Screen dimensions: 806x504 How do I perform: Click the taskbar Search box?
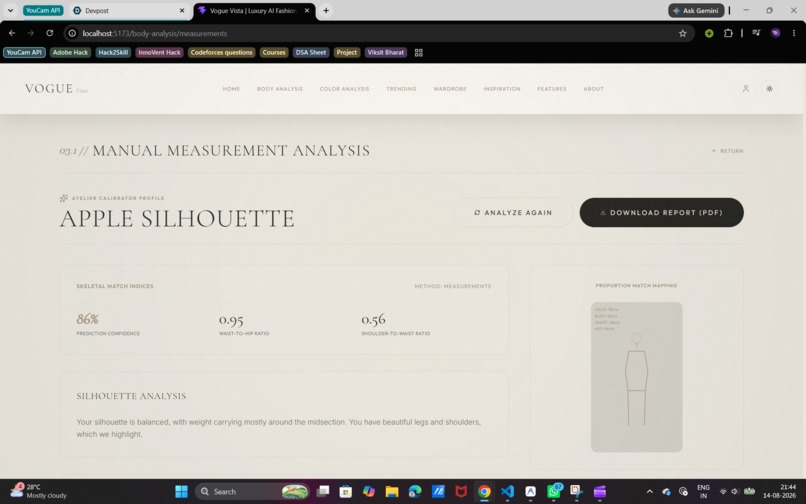pyautogui.click(x=252, y=491)
